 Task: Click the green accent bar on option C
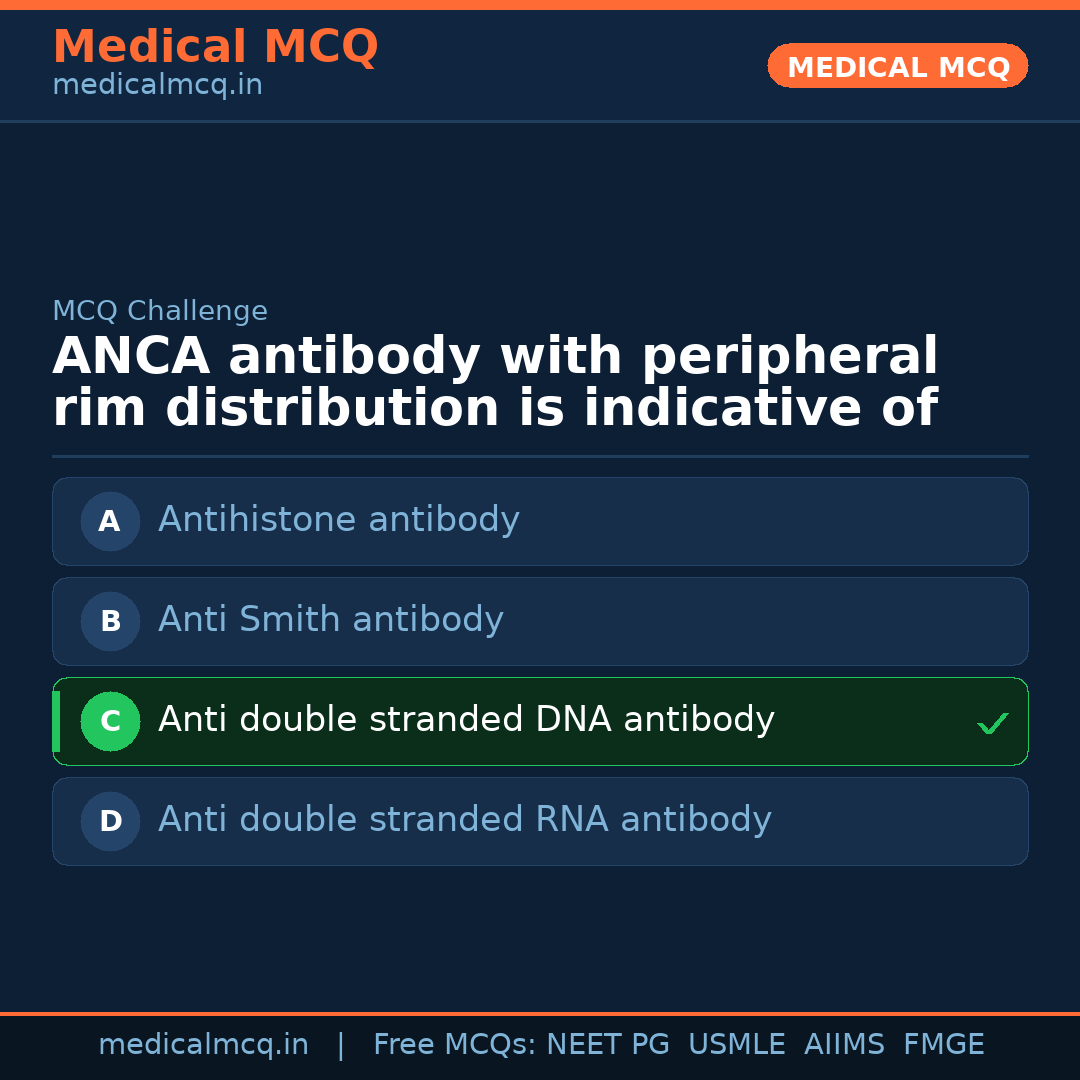pos(56,721)
